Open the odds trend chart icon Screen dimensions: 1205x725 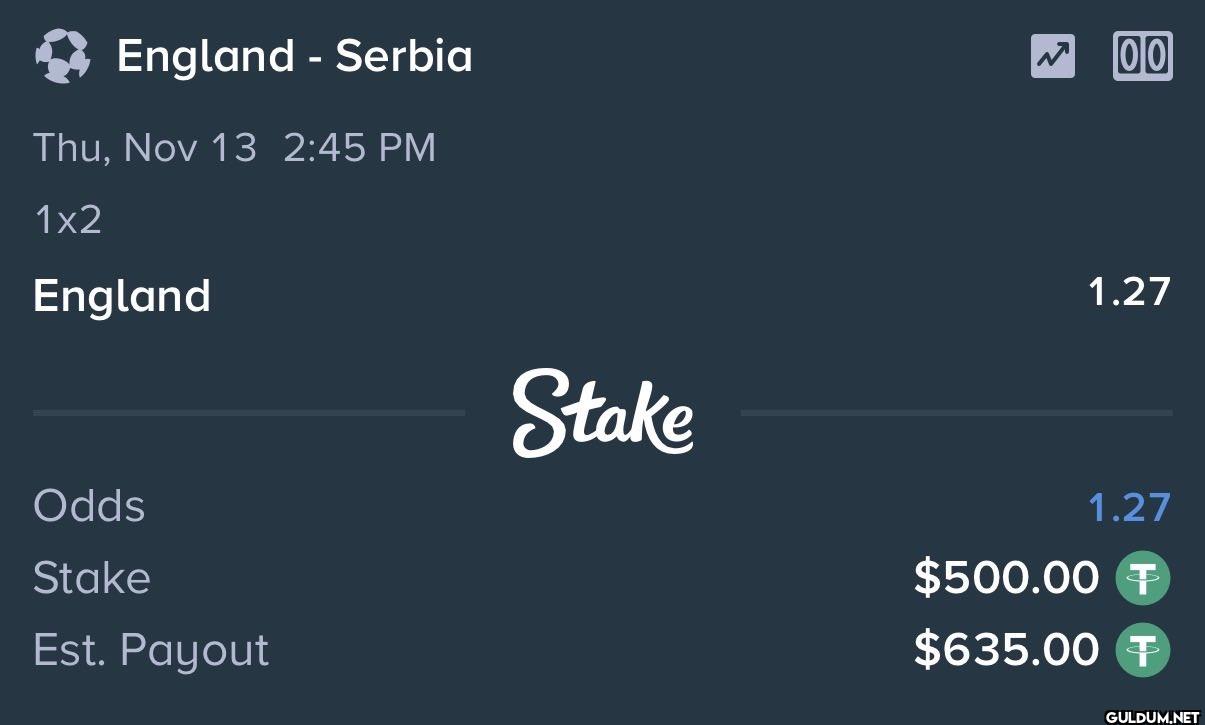click(1053, 56)
